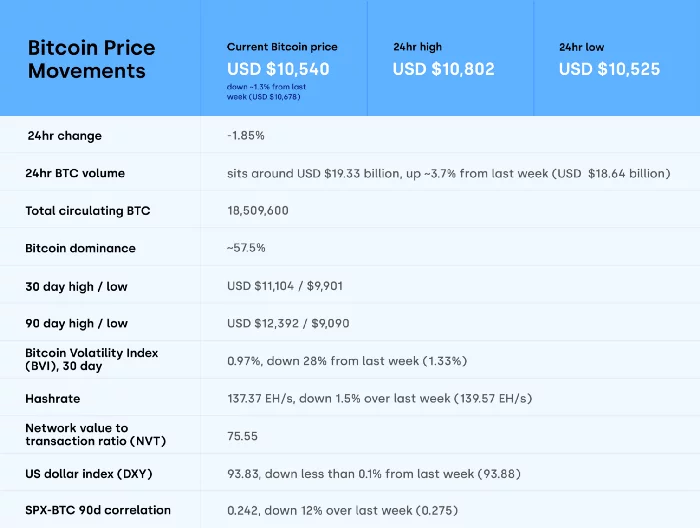700x528 pixels.
Task: Click the Total circulating BTC label
Action: pos(88,211)
